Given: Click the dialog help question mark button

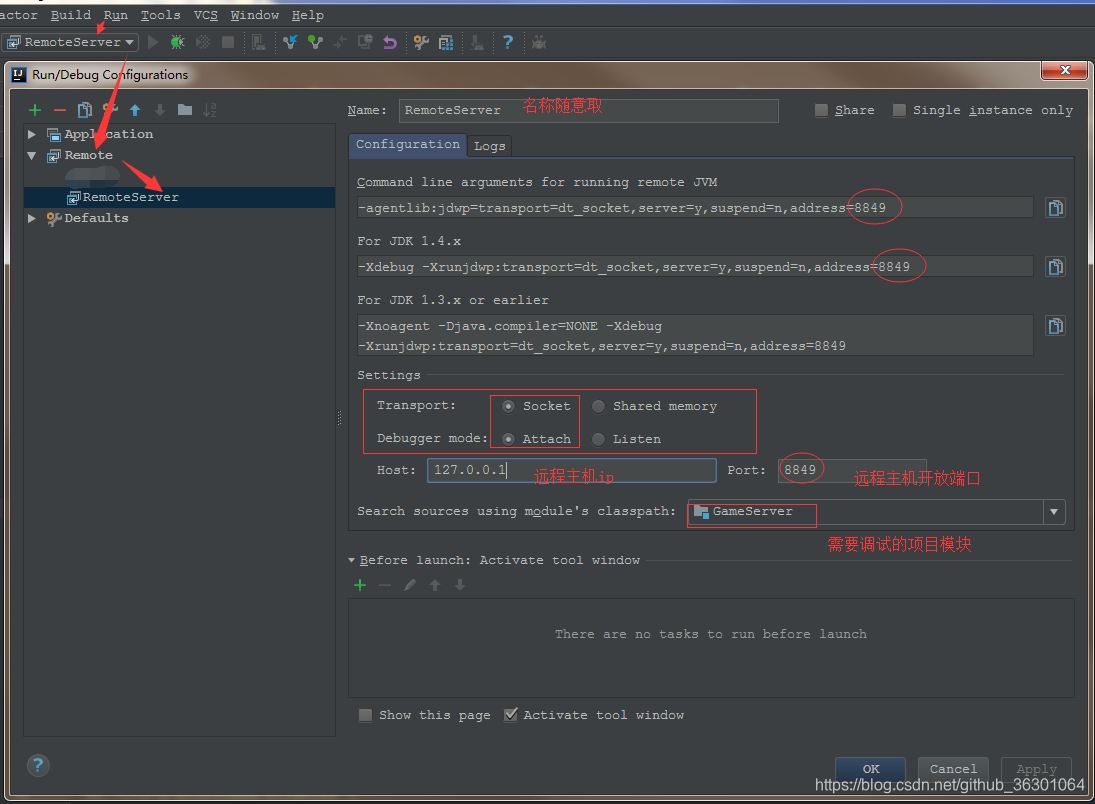Looking at the screenshot, I should pos(38,766).
